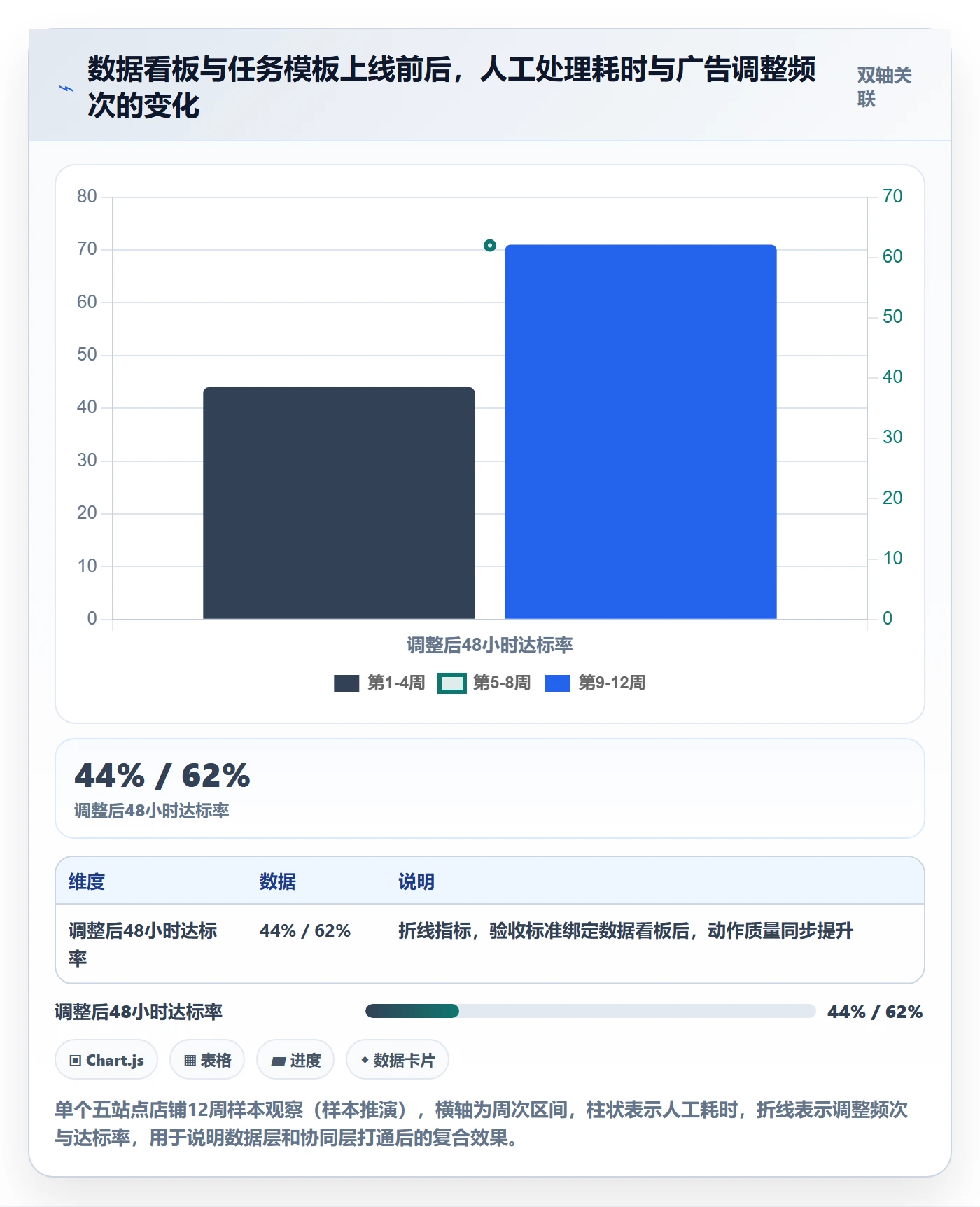Viewport: 980px width, 1207px height.
Task: Click the 调整后48小时达标率 label left of the progress bar
Action: pyautogui.click(x=139, y=1012)
